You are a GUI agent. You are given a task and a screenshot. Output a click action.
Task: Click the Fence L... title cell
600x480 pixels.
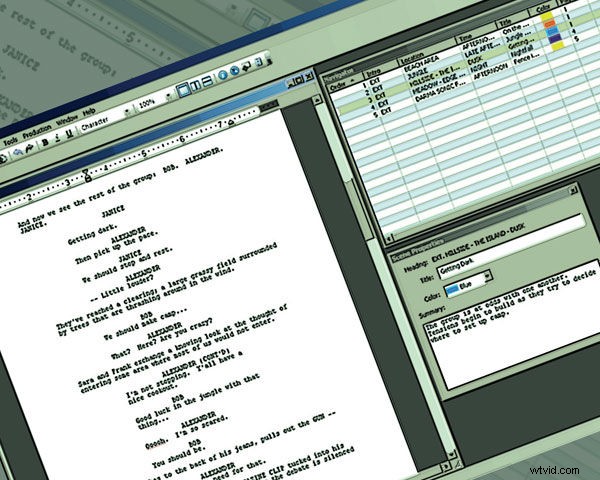click(x=529, y=58)
